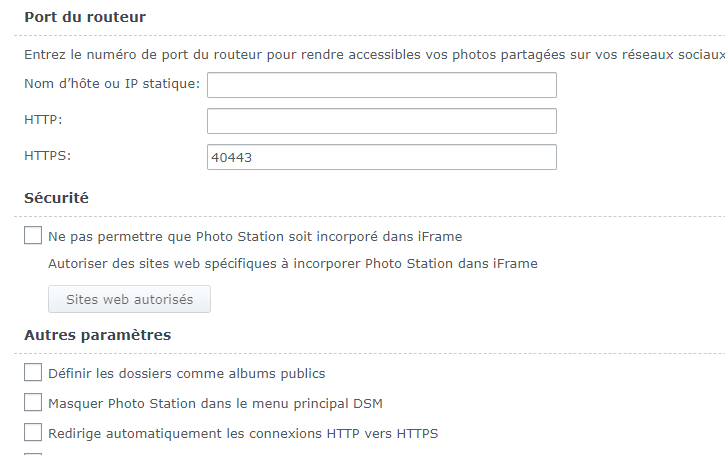Click the "Redirige automatiquement les connexions" label text
Image resolution: width=725 pixels, height=455 pixels.
243,434
